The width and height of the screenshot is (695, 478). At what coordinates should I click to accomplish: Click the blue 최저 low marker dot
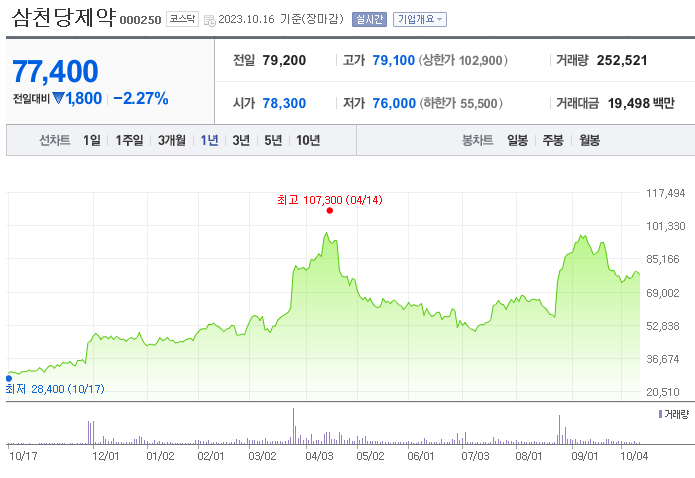(9, 378)
